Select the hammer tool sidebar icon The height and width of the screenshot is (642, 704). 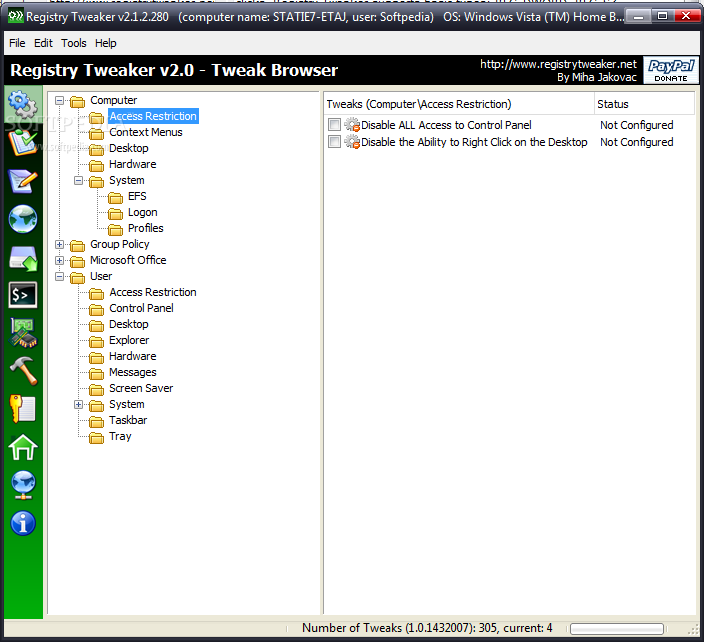pos(22,371)
